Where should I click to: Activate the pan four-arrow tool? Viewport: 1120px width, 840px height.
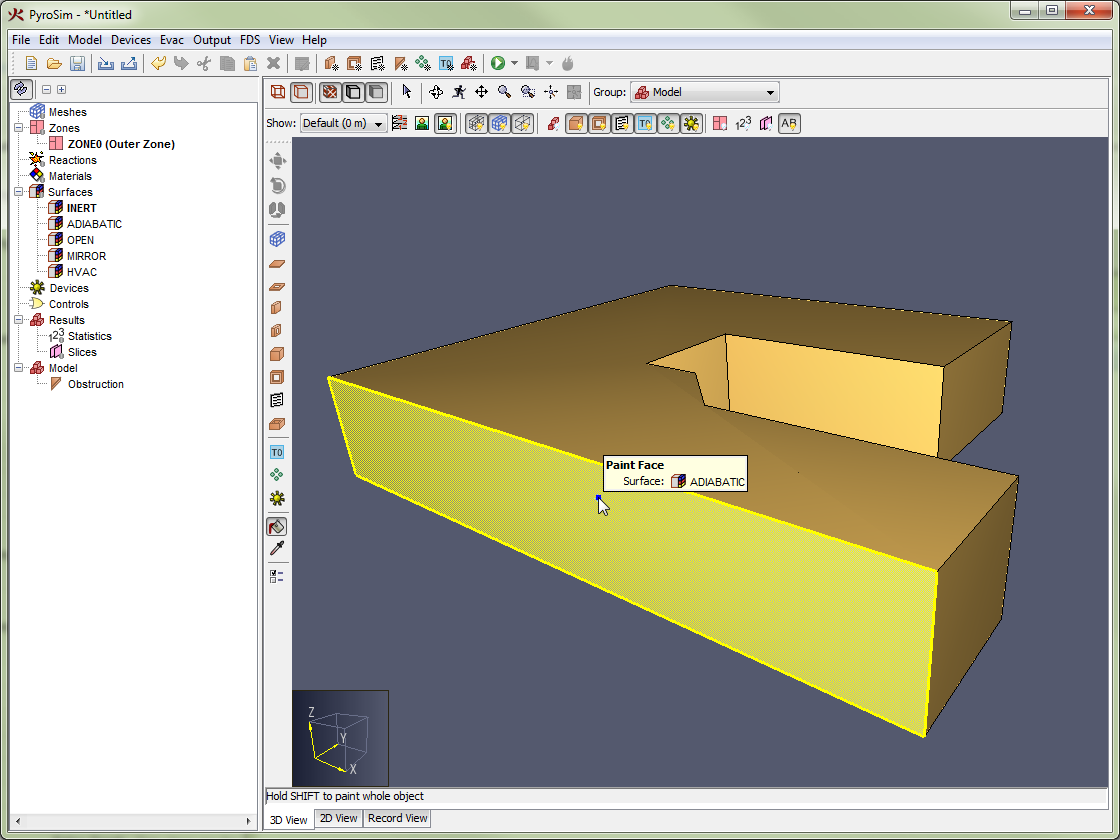point(481,92)
